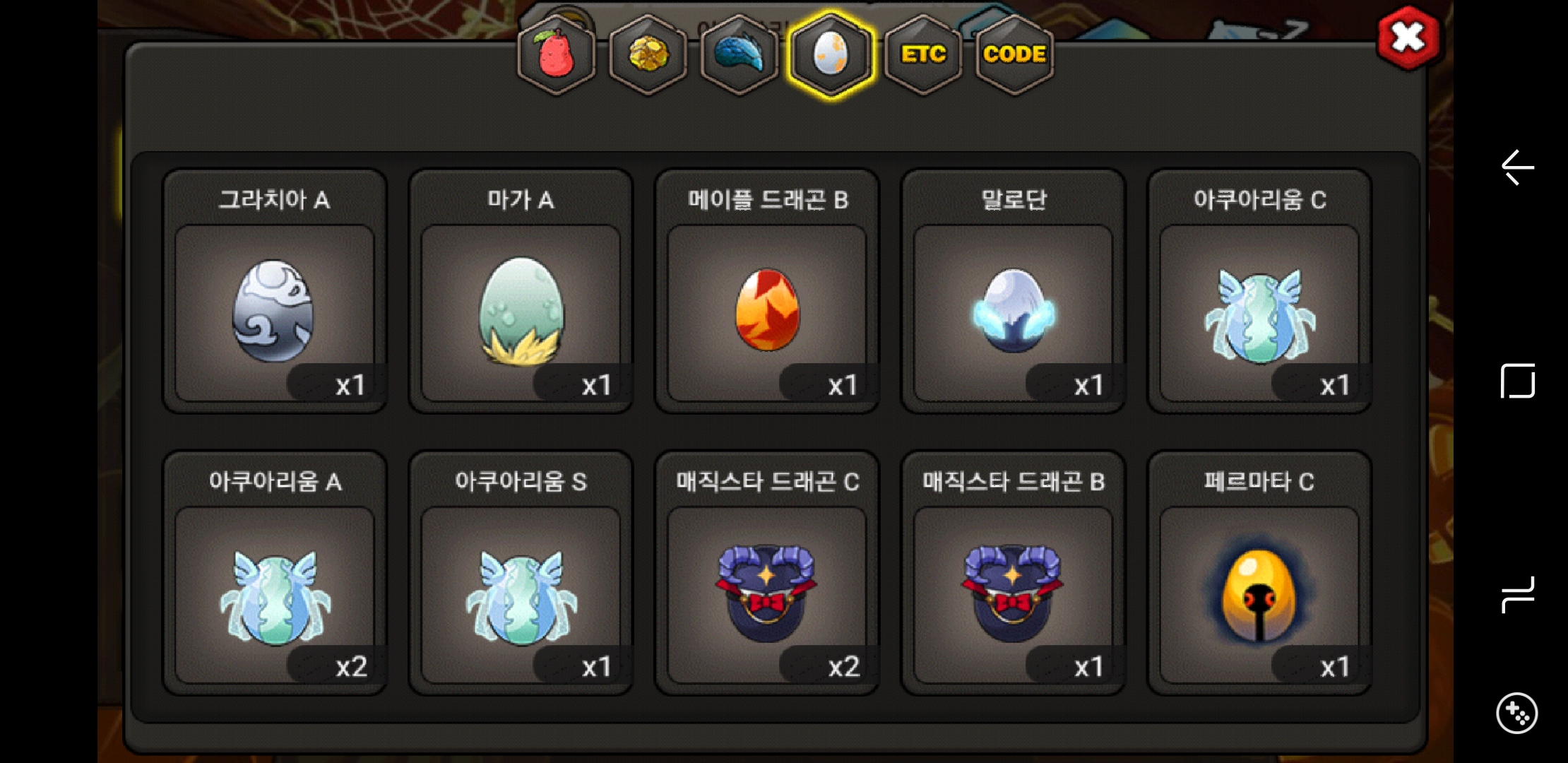
Task: Open the gold nugget tab
Action: (648, 54)
